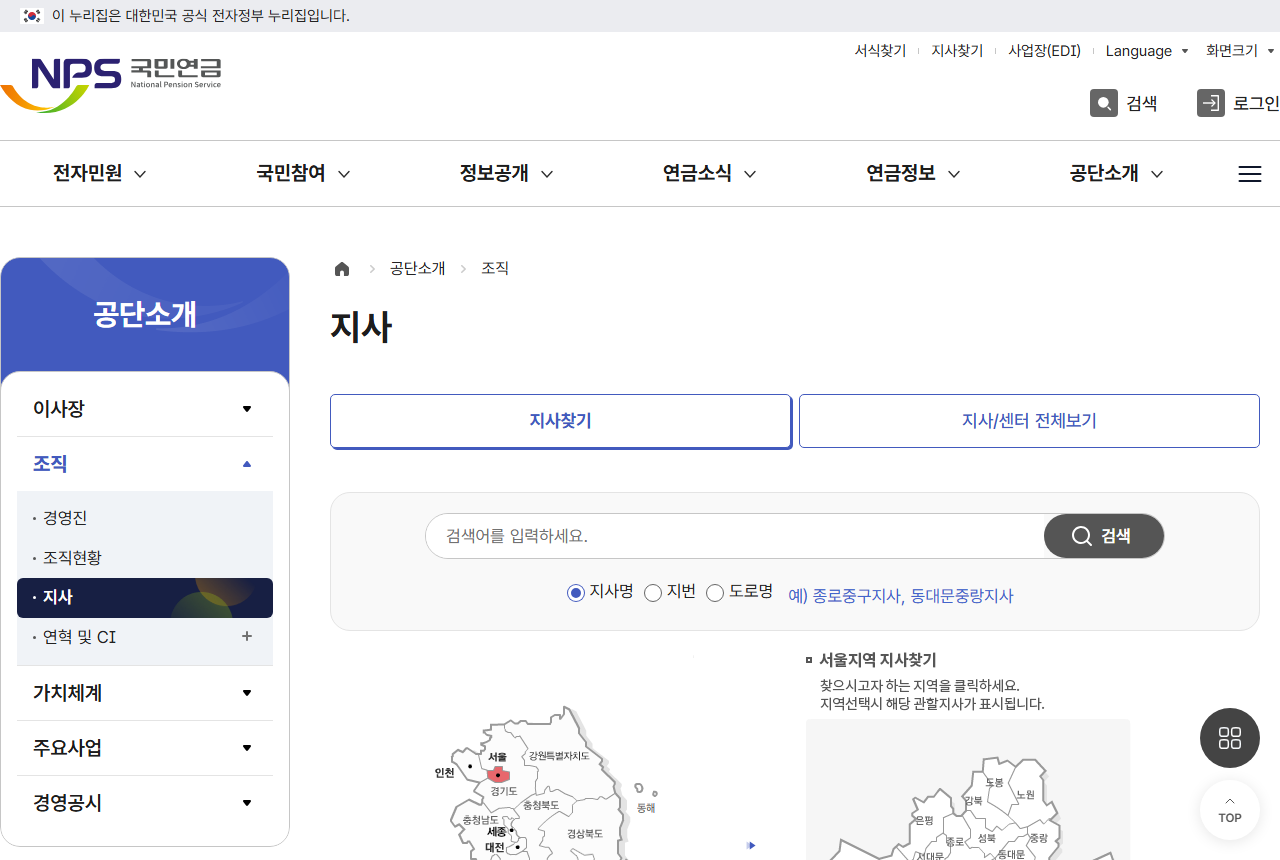Expand the 국민참여 main menu
The height and width of the screenshot is (860, 1280).
(303, 174)
